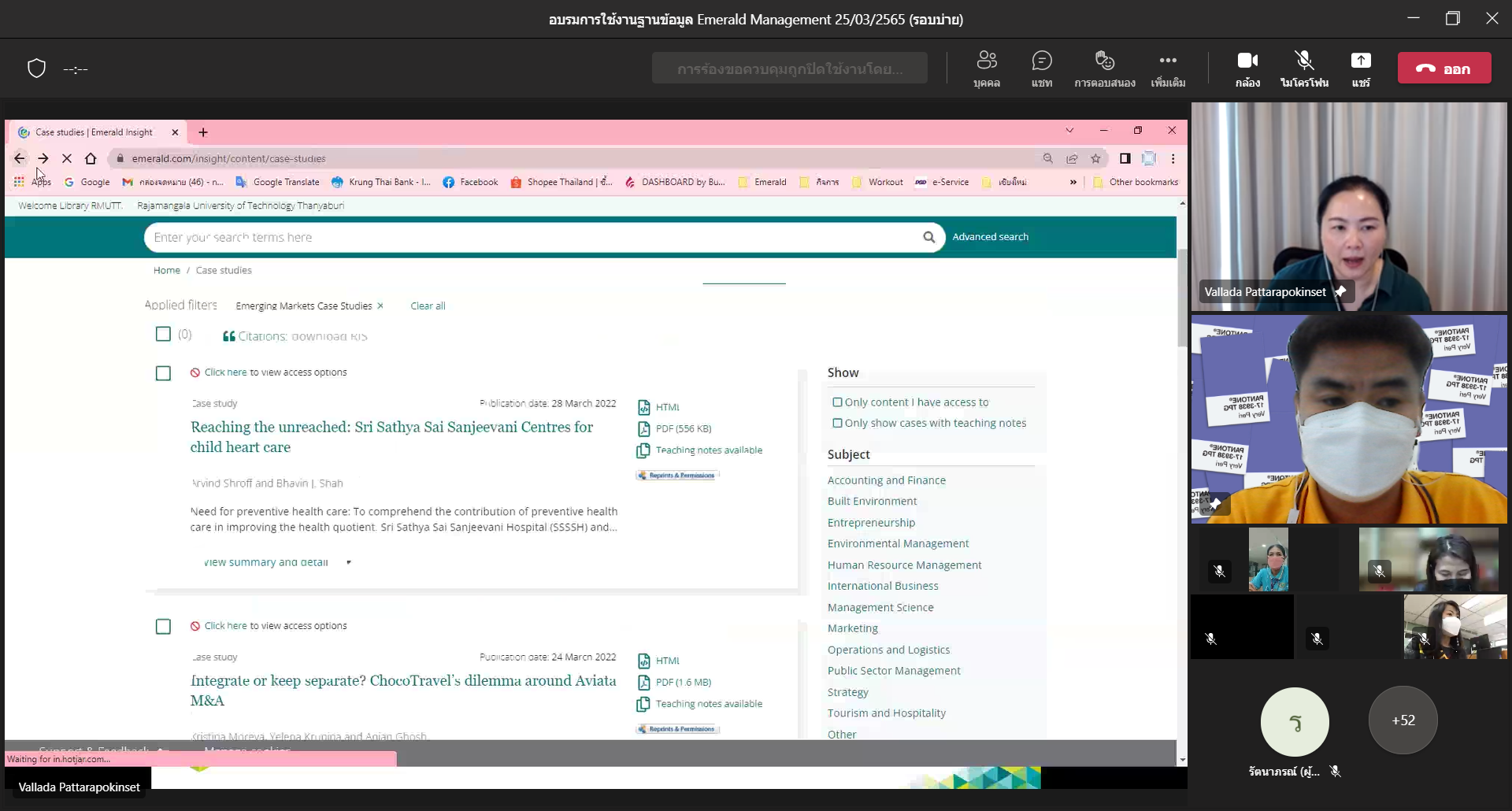Click the 'Clear all' filters link
The image size is (1512, 811).
pos(428,306)
